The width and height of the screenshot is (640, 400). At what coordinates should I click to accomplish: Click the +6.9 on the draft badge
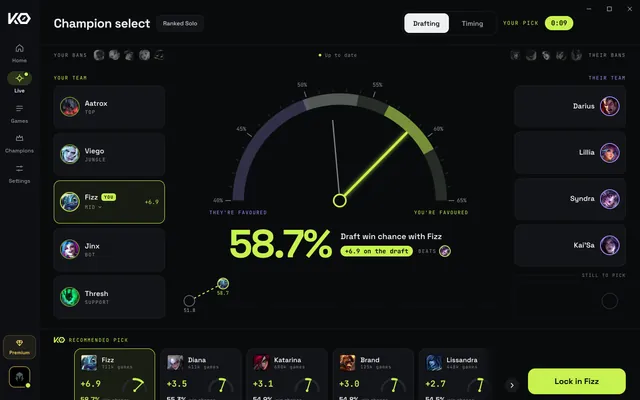pyautogui.click(x=377, y=251)
